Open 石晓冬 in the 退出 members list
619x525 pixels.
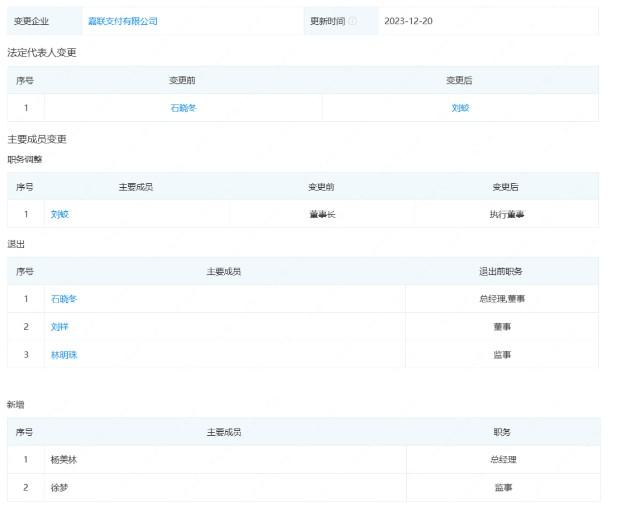64,299
